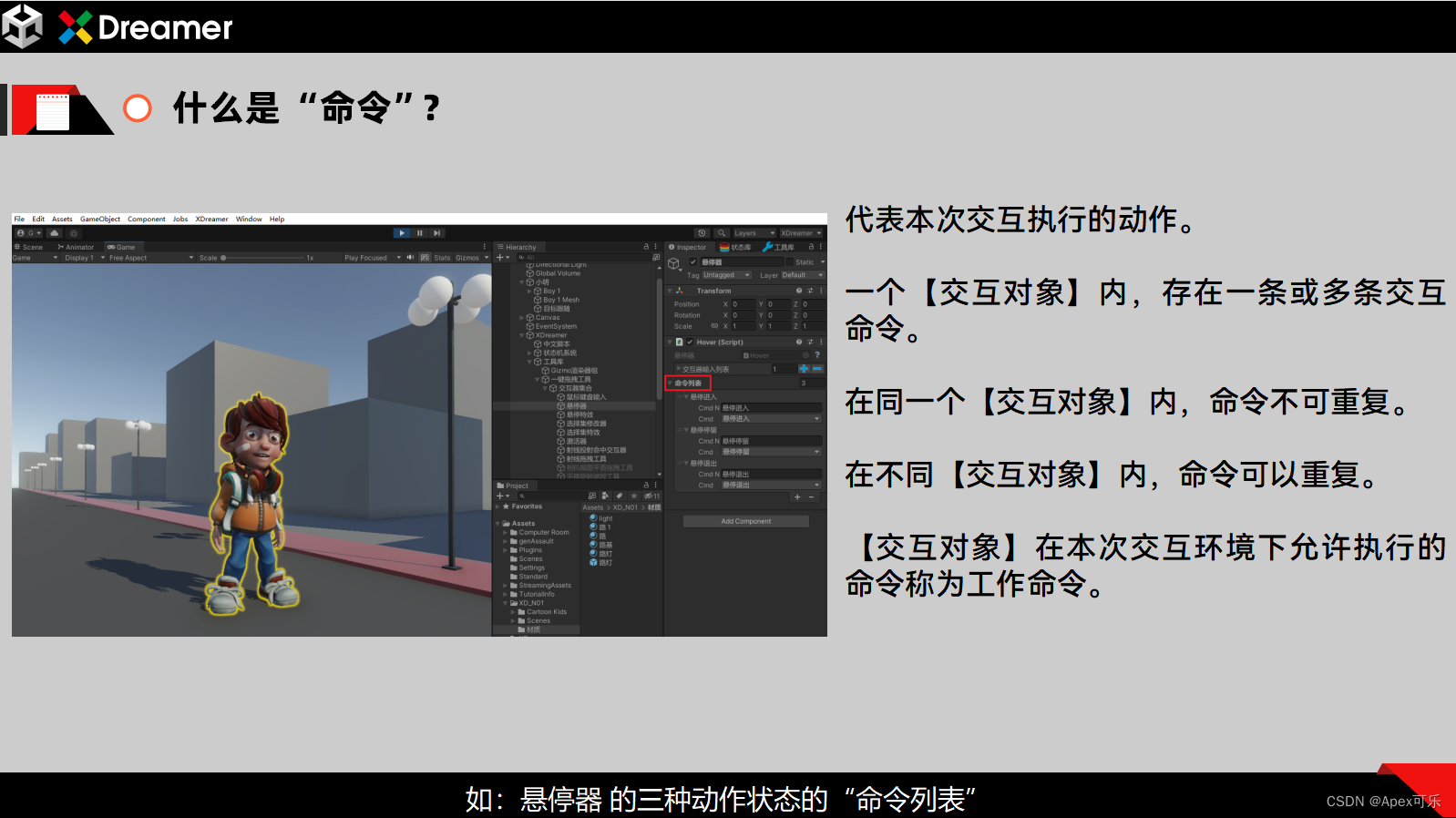
Task: Toggle the Static checkbox
Action: pos(788,262)
